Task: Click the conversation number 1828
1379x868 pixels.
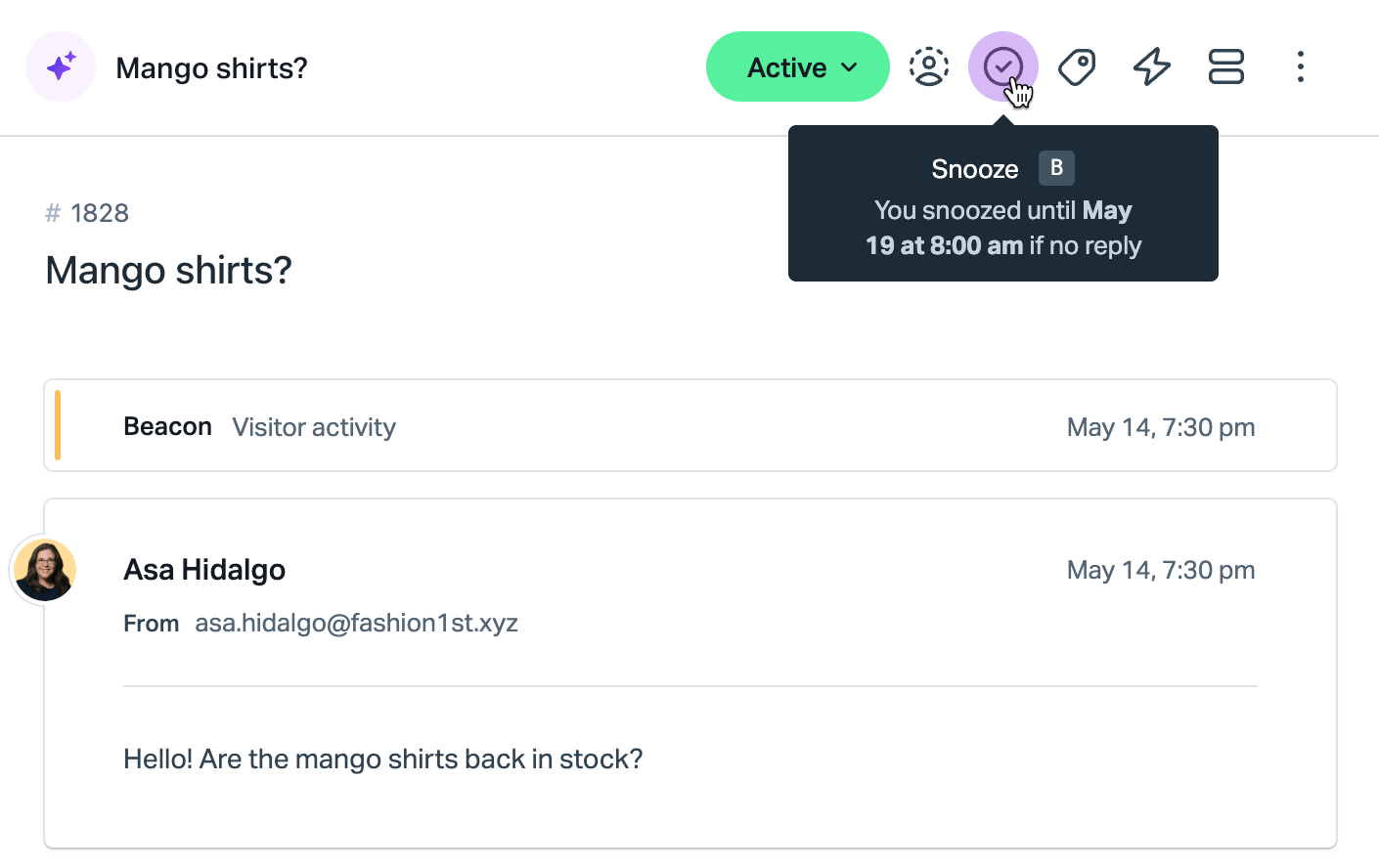Action: point(100,213)
